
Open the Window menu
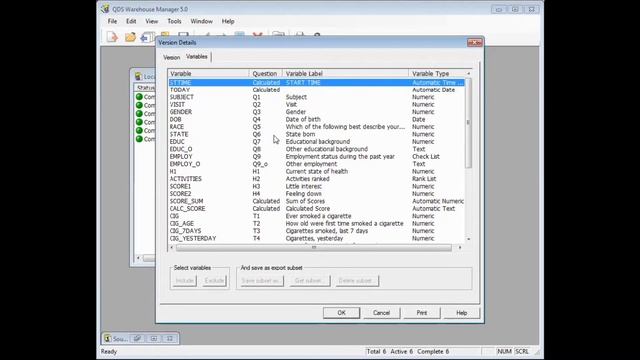coord(202,21)
